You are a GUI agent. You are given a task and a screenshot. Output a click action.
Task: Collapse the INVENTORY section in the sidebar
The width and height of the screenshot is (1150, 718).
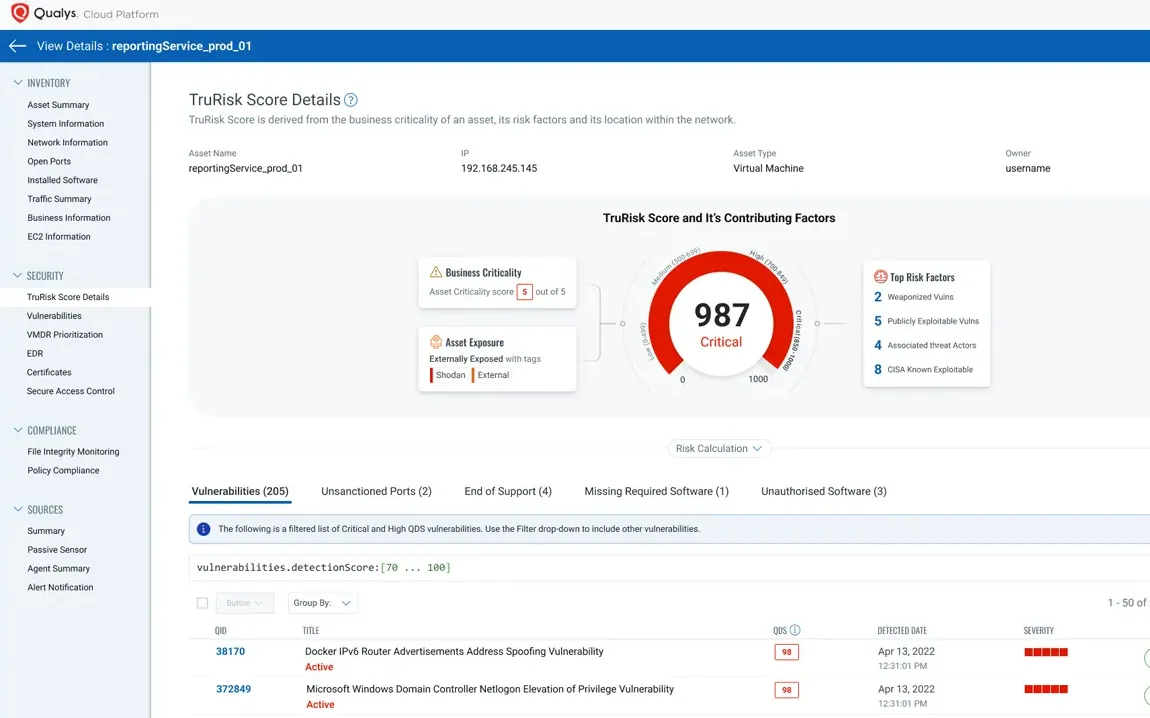(x=17, y=82)
